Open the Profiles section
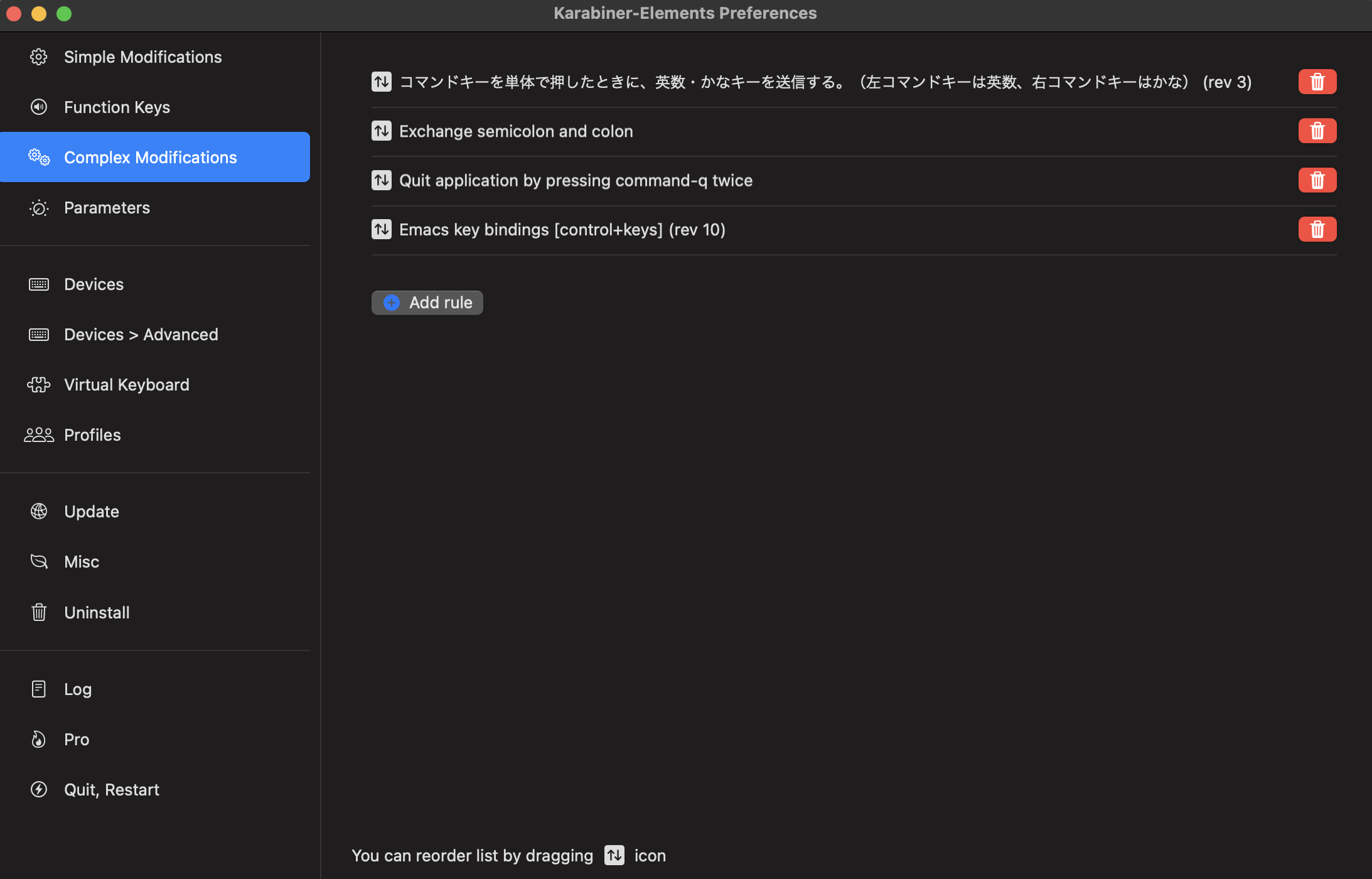This screenshot has height=879, width=1372. tap(92, 435)
